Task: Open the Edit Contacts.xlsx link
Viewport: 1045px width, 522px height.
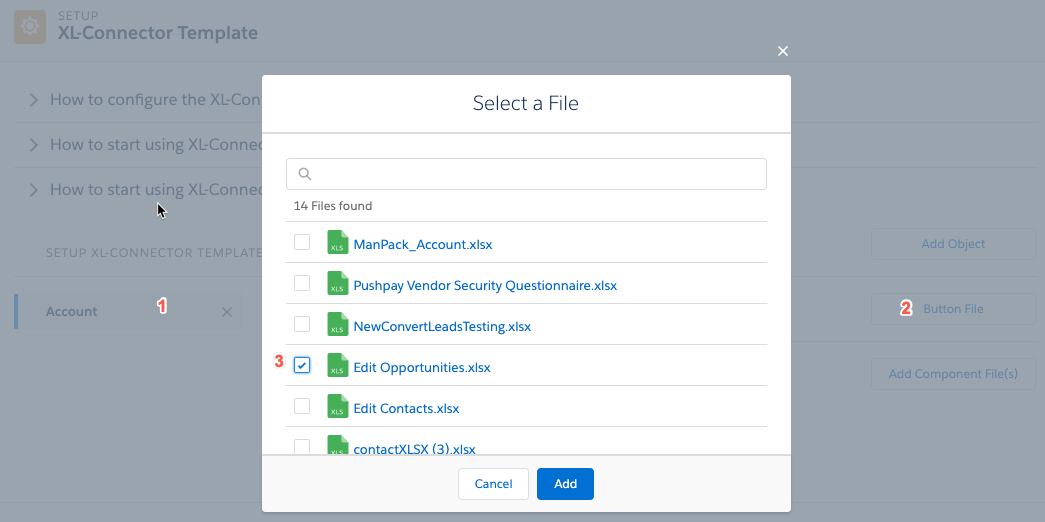Action: [406, 409]
